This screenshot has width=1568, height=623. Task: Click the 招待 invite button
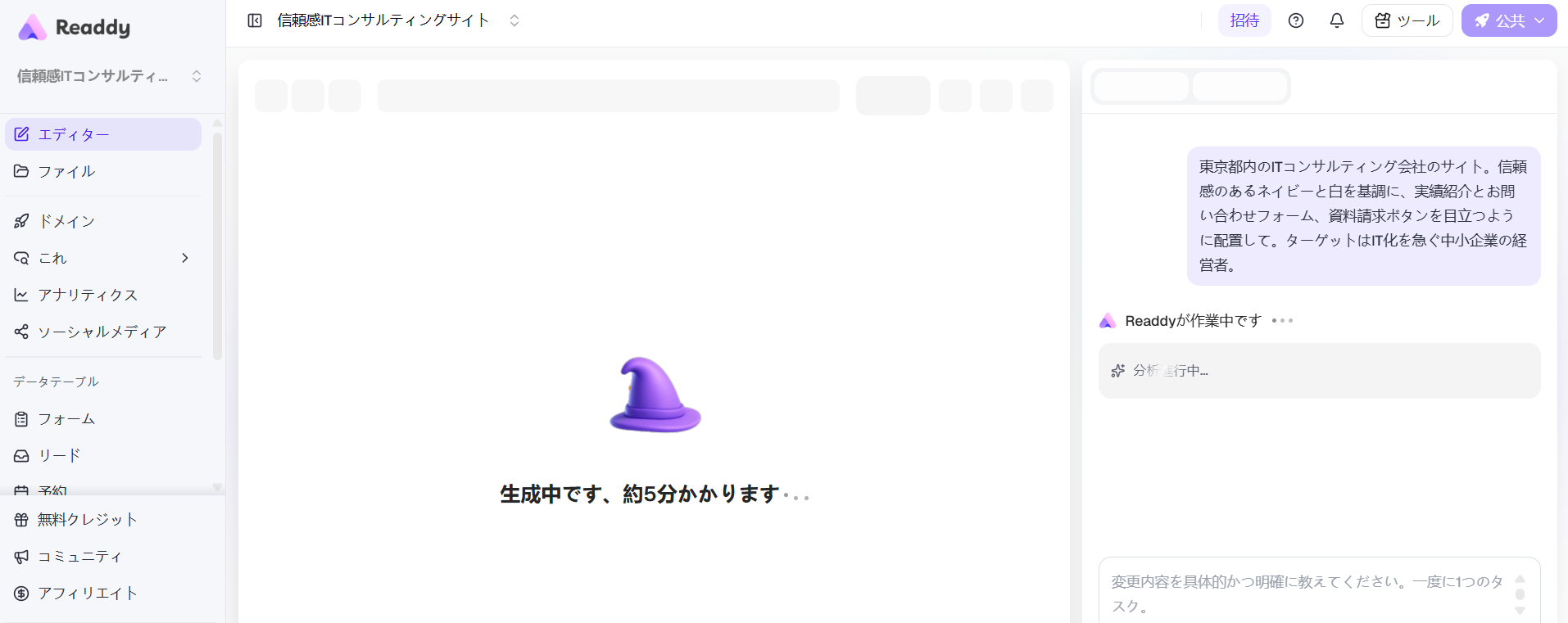click(1244, 20)
